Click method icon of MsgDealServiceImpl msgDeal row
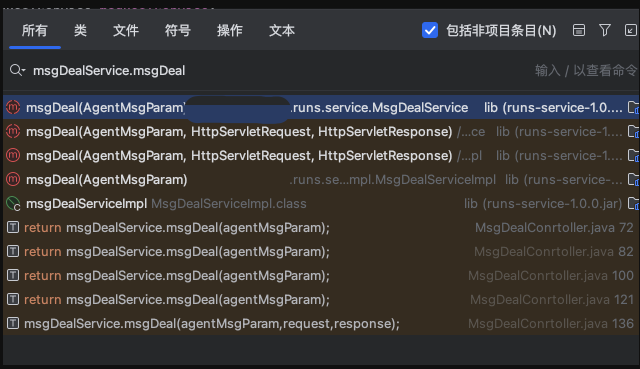 (x=13, y=180)
